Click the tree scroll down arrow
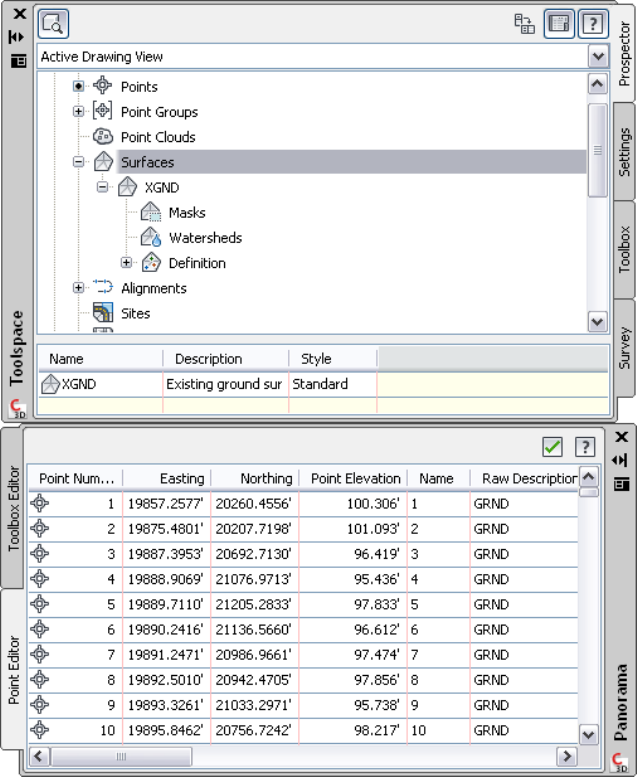 coord(597,322)
